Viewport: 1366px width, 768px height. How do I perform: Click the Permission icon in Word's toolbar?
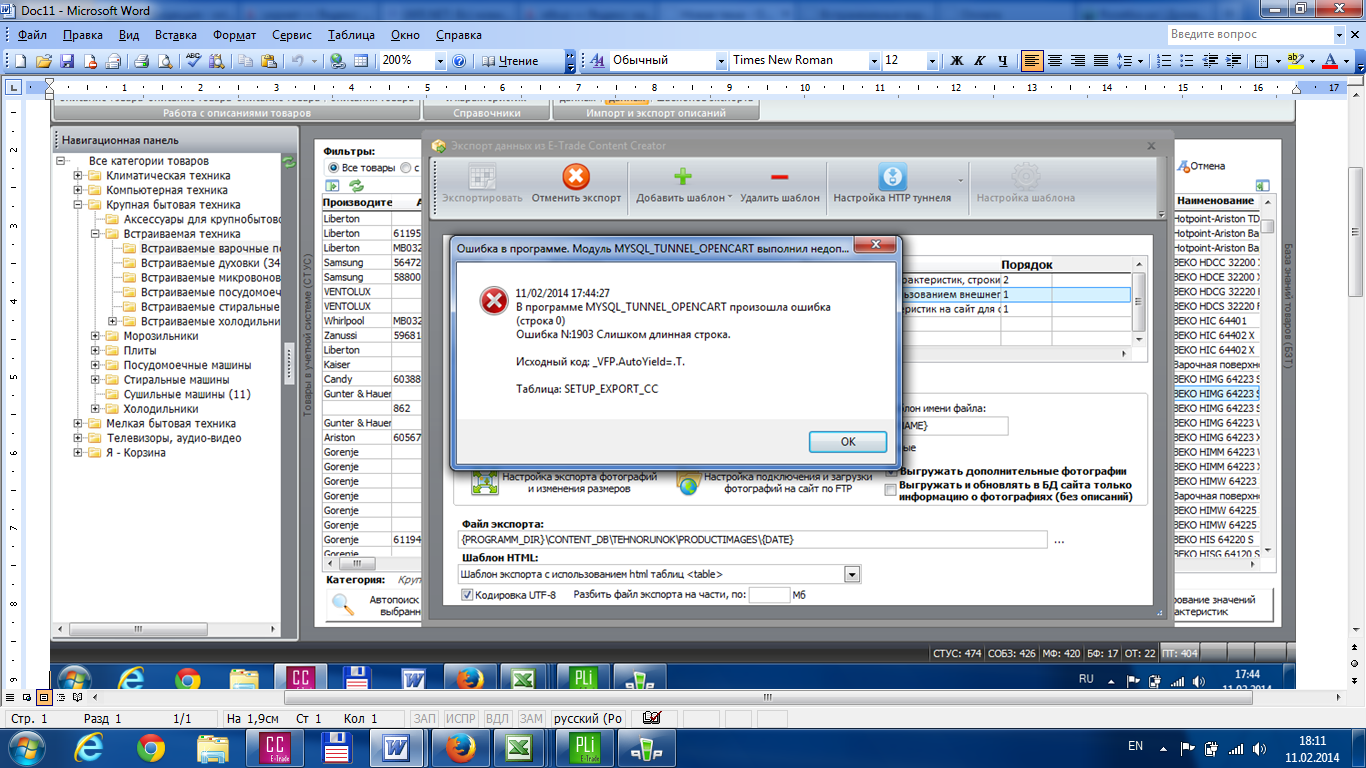point(90,61)
